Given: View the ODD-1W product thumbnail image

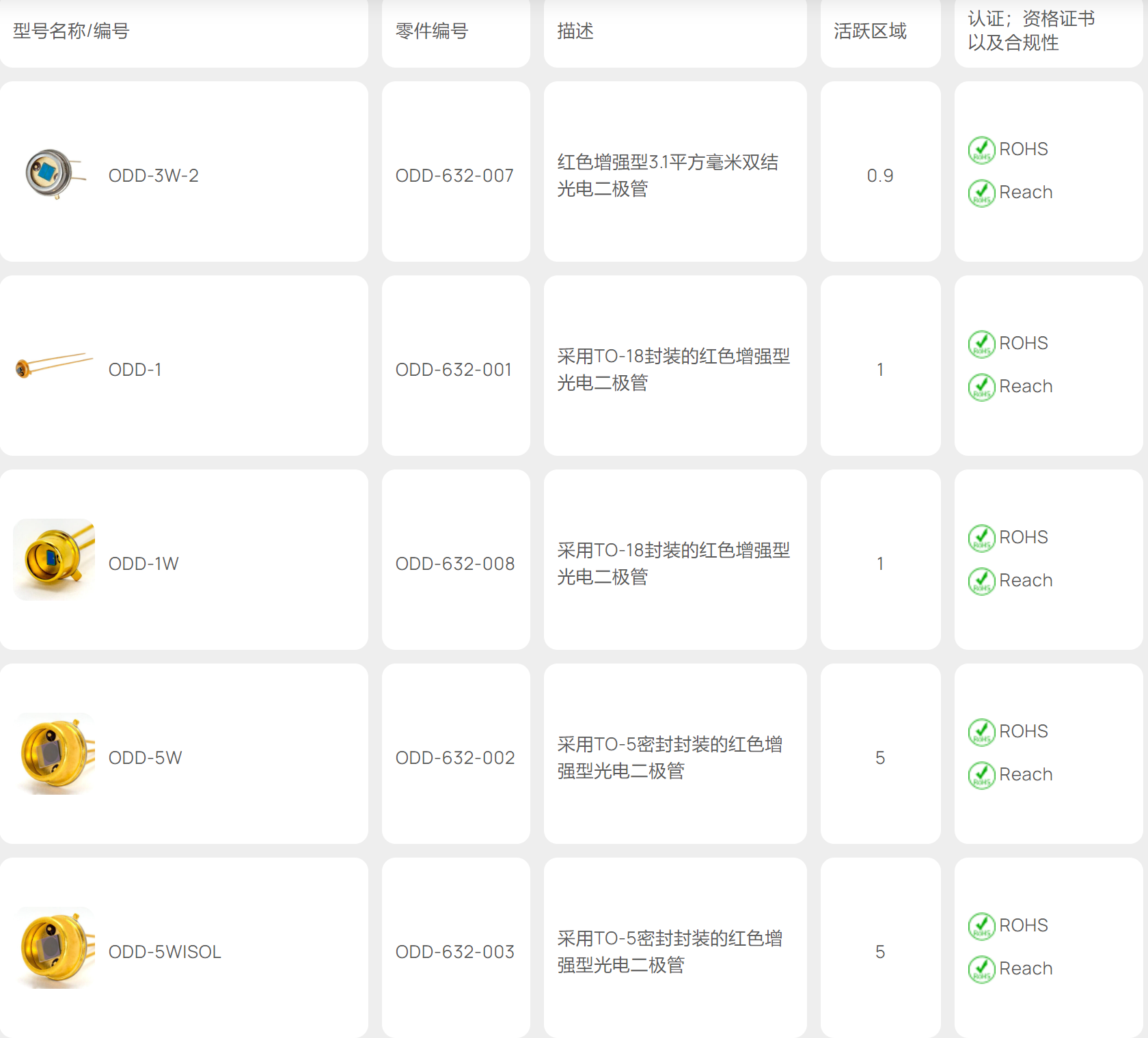Looking at the screenshot, I should tap(53, 560).
